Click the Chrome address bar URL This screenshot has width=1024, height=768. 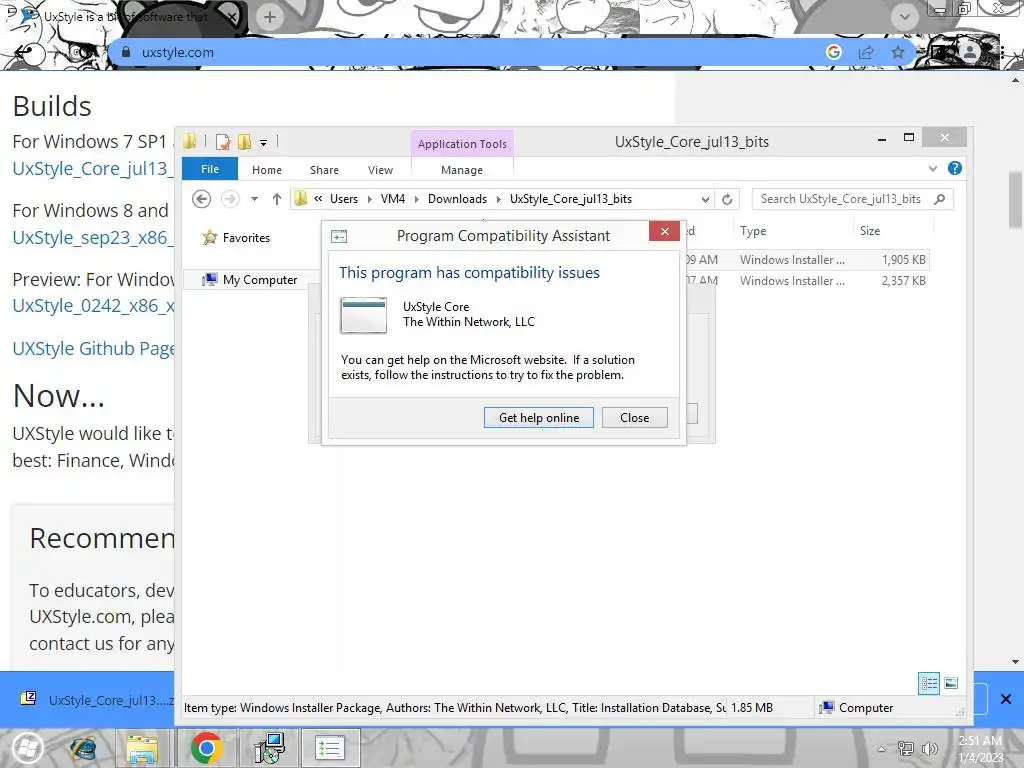coord(178,53)
